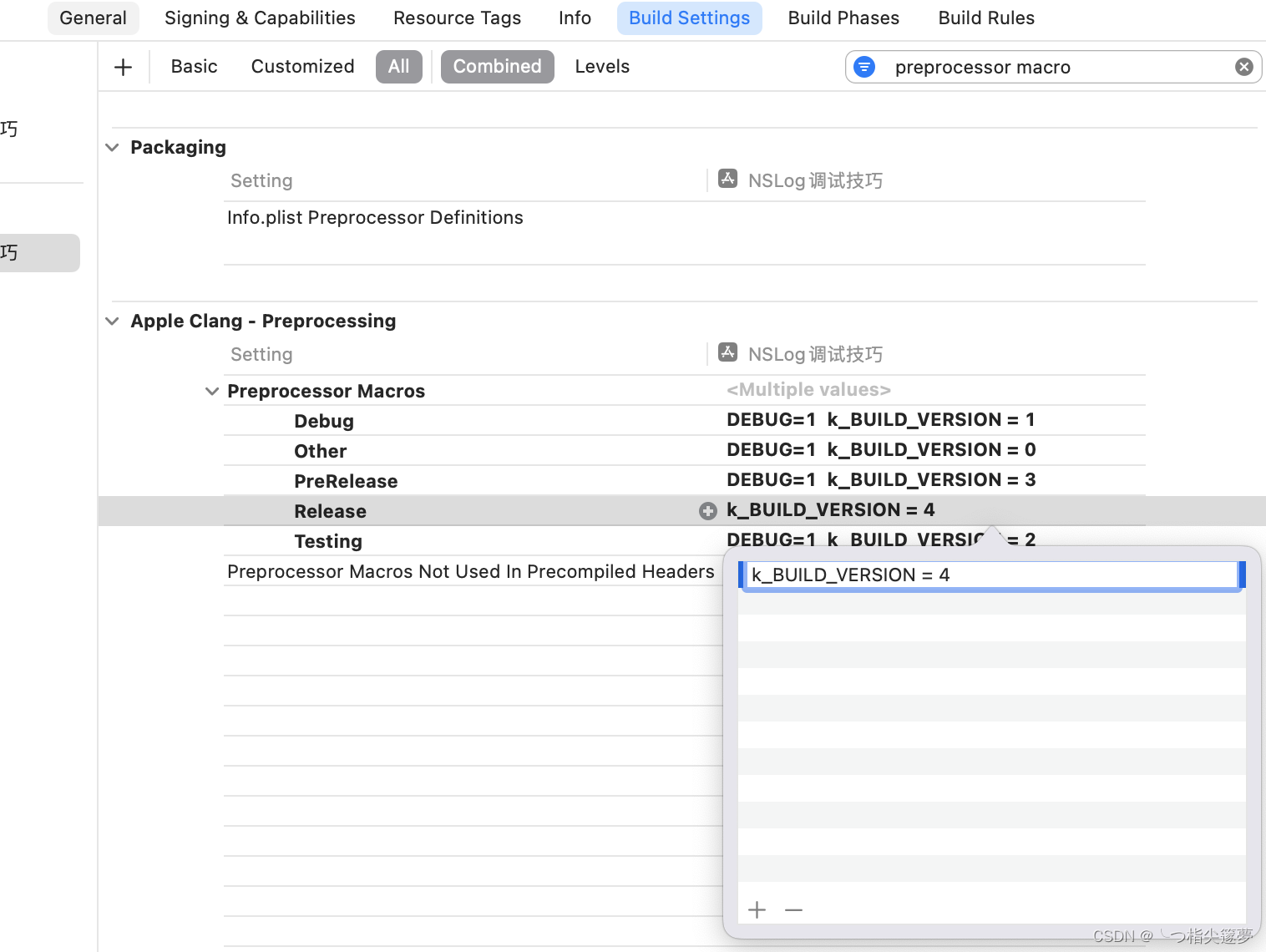This screenshot has width=1266, height=952.
Task: Select the Combined view mode
Action: tap(498, 67)
